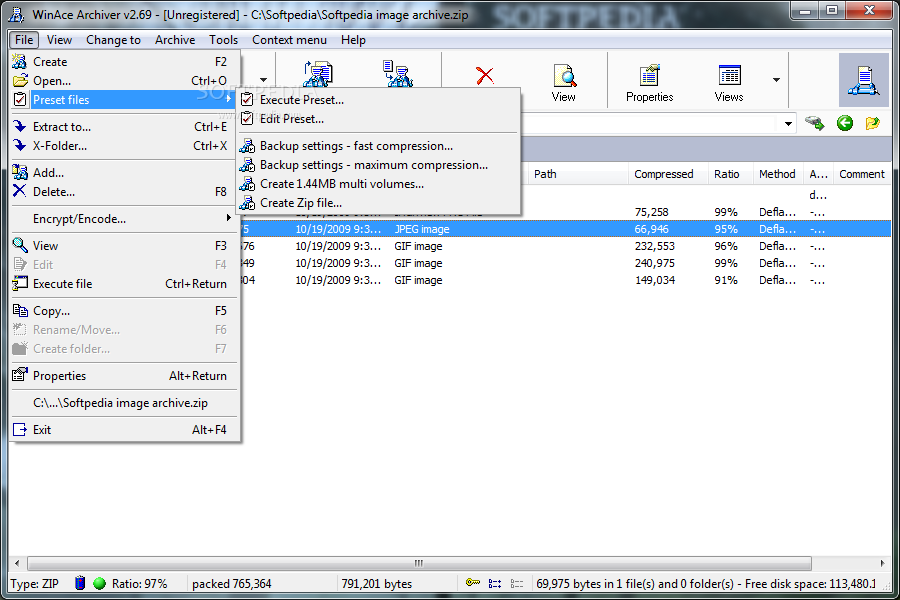Choose Edit Preset... from submenu
Image resolution: width=900 pixels, height=600 pixels.
[379, 118]
